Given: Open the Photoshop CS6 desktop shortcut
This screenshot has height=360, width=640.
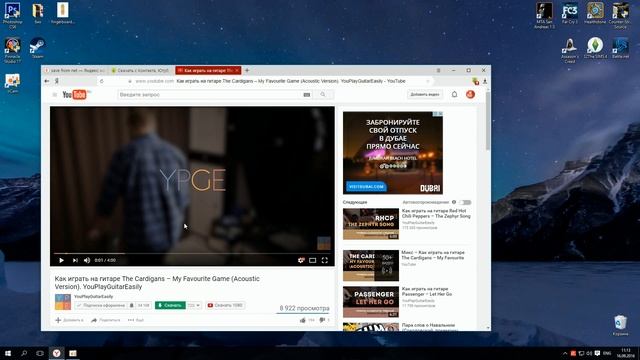Looking at the screenshot, I should pos(13,16).
